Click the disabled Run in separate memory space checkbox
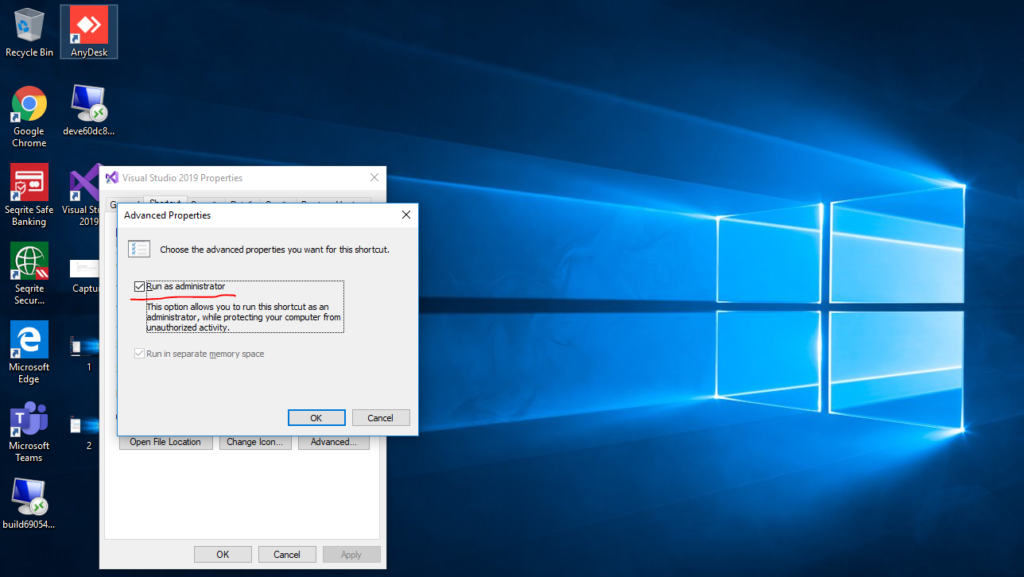 [x=139, y=353]
